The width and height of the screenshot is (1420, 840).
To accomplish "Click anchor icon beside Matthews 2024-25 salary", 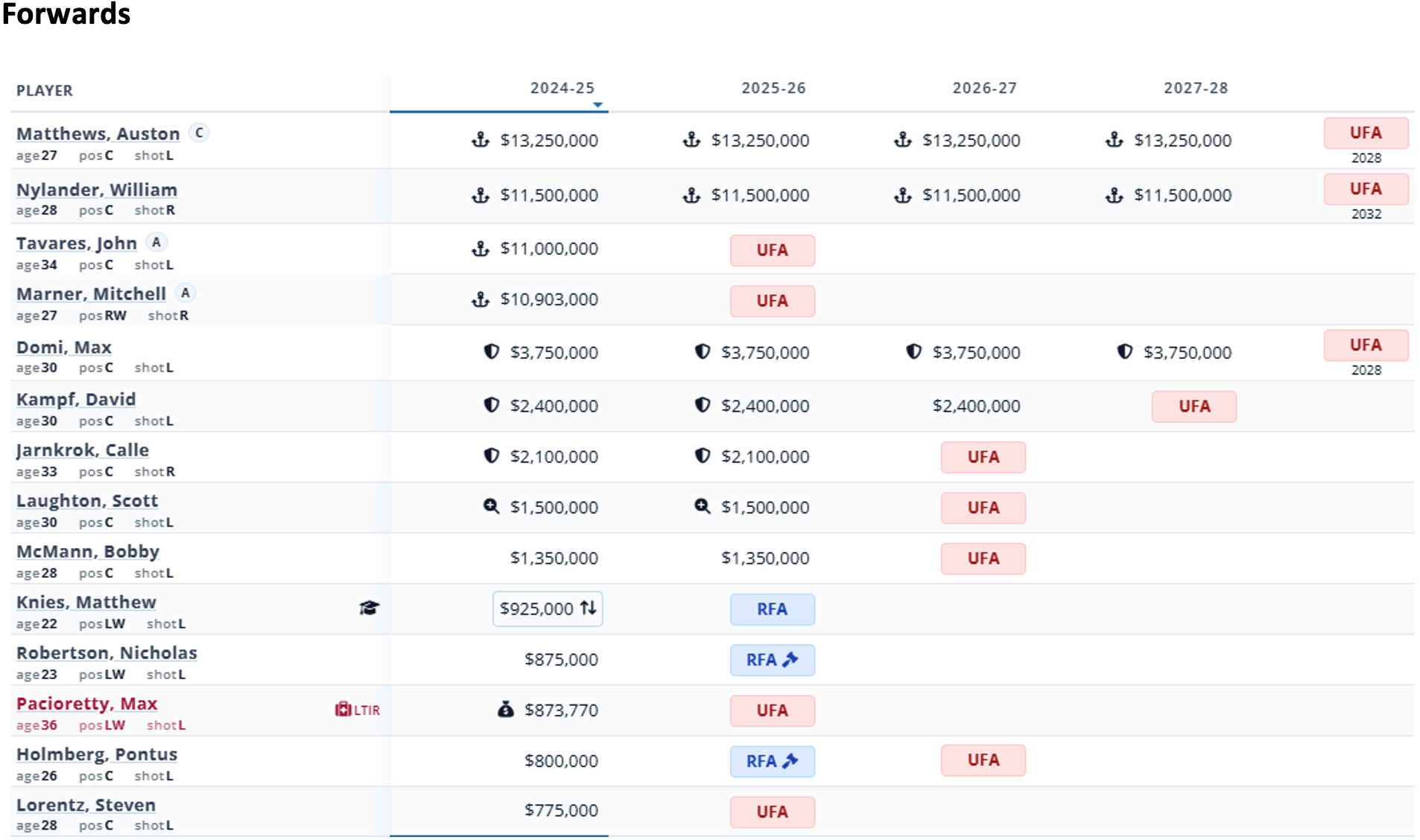I will [481, 140].
